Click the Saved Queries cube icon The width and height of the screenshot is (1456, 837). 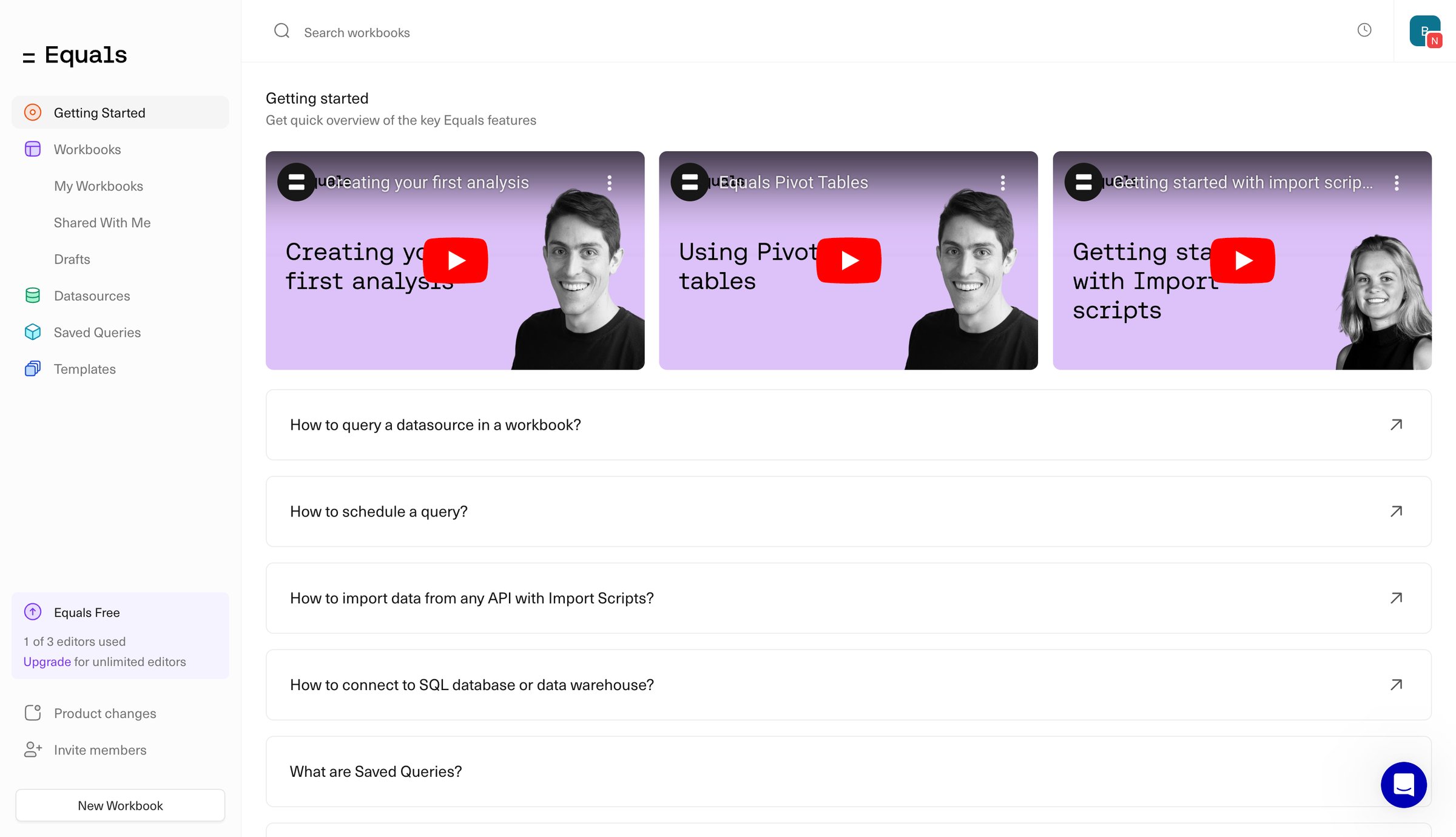click(x=33, y=332)
